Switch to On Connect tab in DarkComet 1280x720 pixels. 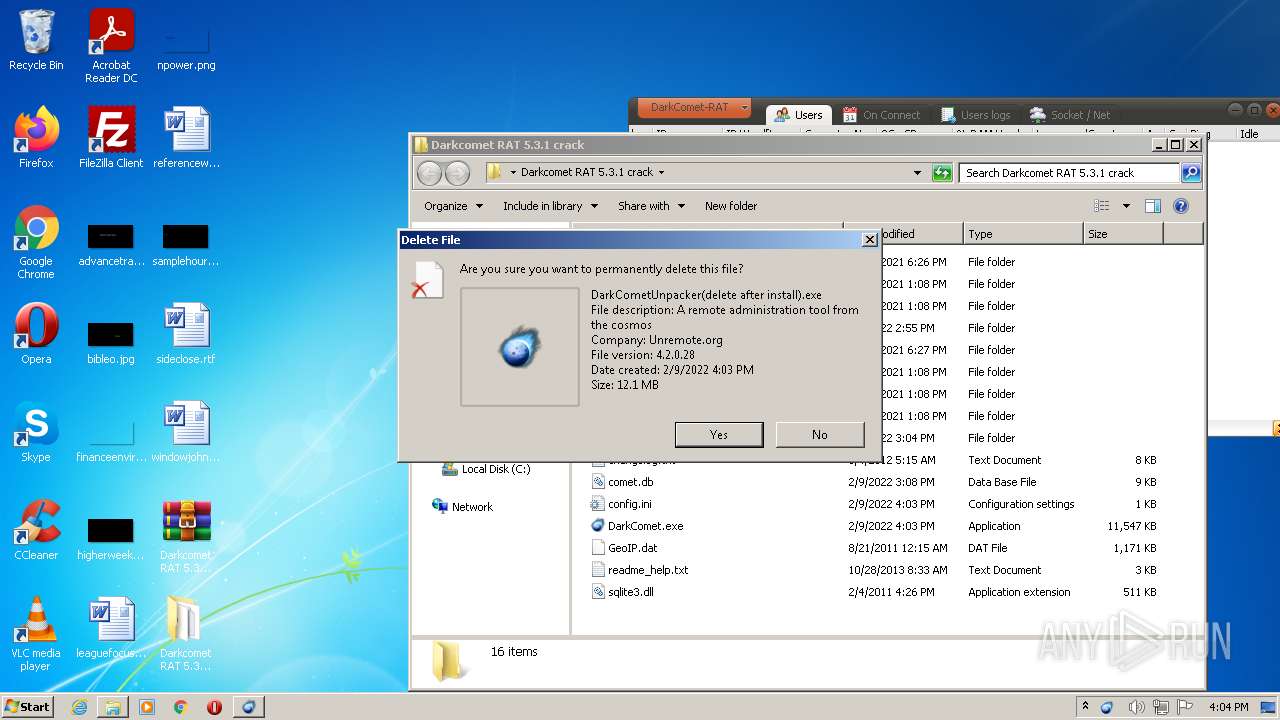click(x=881, y=114)
